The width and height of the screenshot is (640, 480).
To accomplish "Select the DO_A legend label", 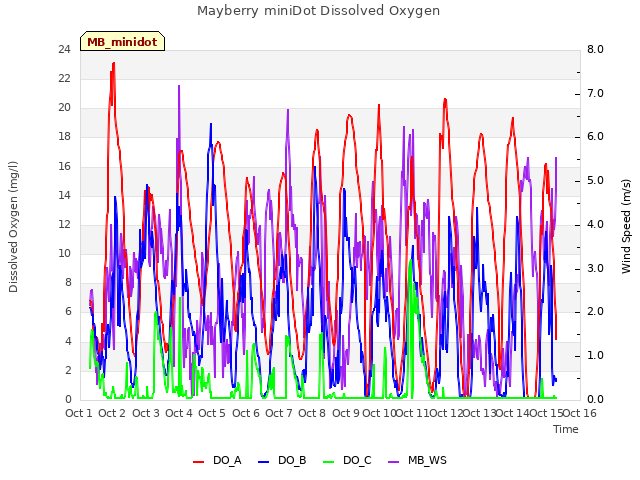I will [x=227, y=460].
